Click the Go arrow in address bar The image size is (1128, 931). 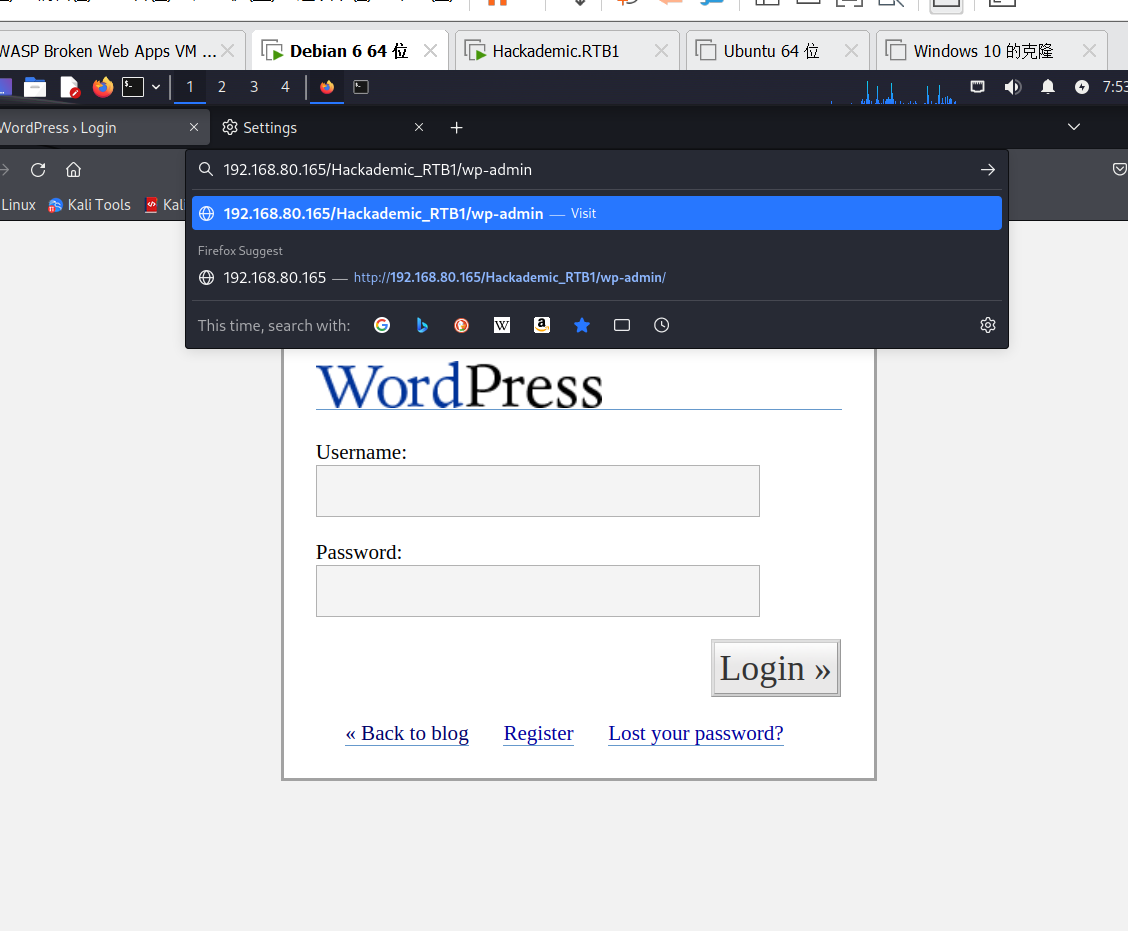[988, 170]
